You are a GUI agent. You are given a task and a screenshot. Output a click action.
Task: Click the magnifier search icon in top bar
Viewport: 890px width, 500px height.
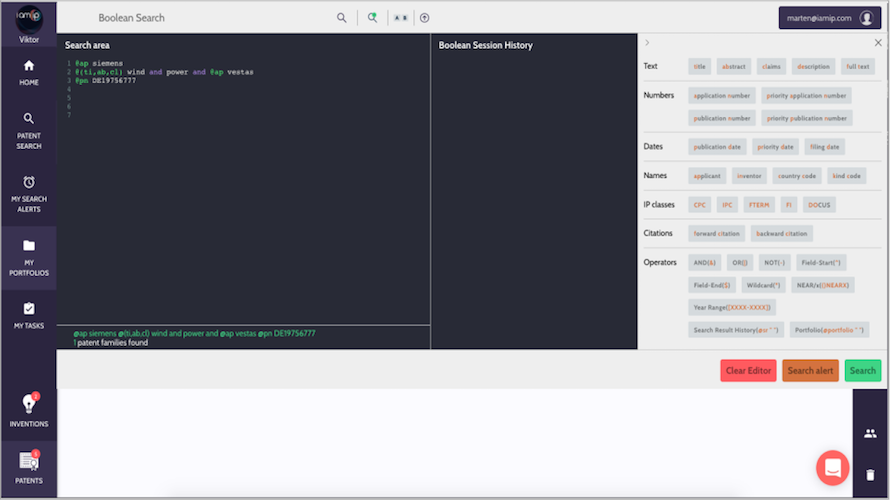[x=342, y=18]
